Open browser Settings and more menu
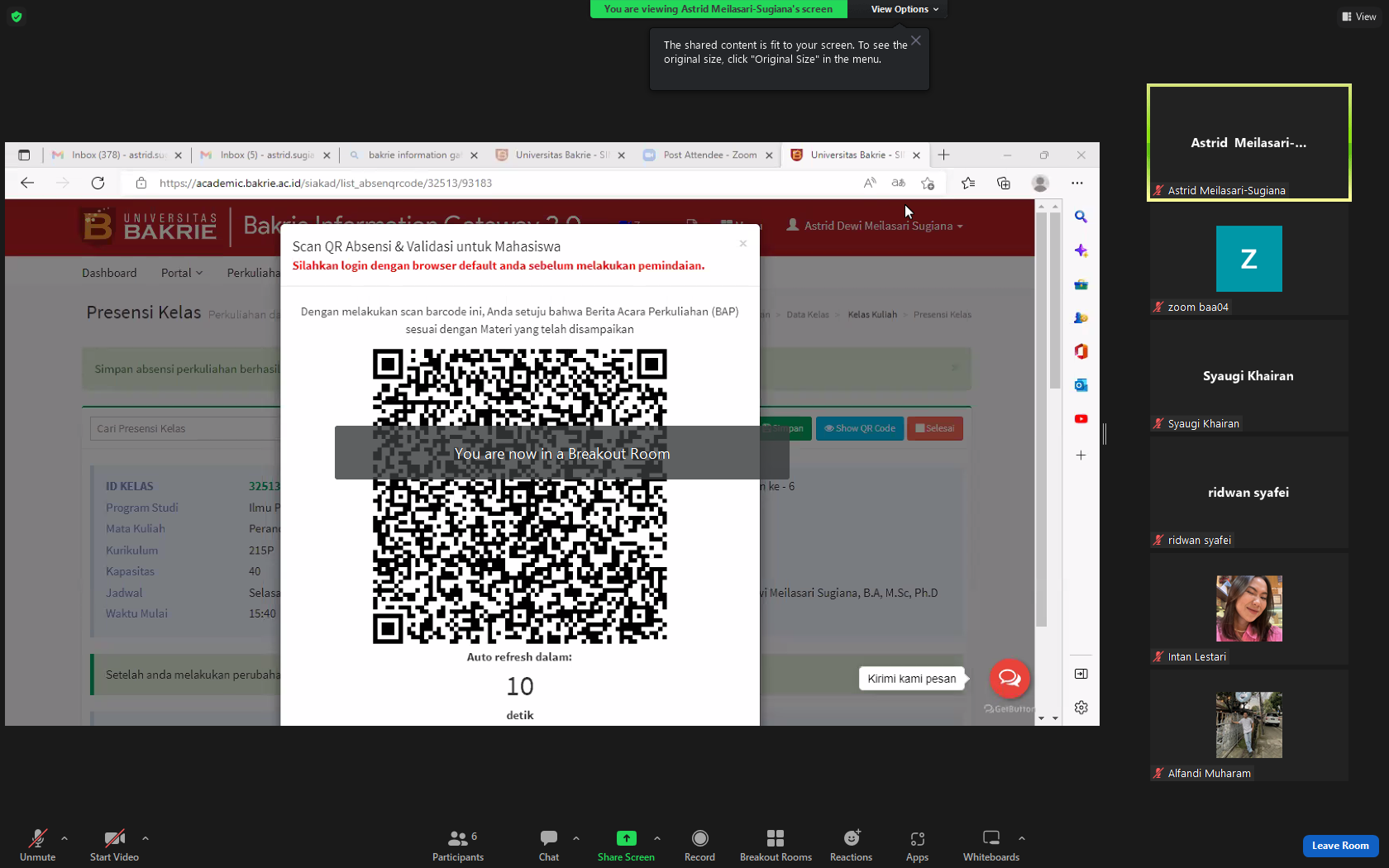1389x868 pixels. coord(1076,183)
